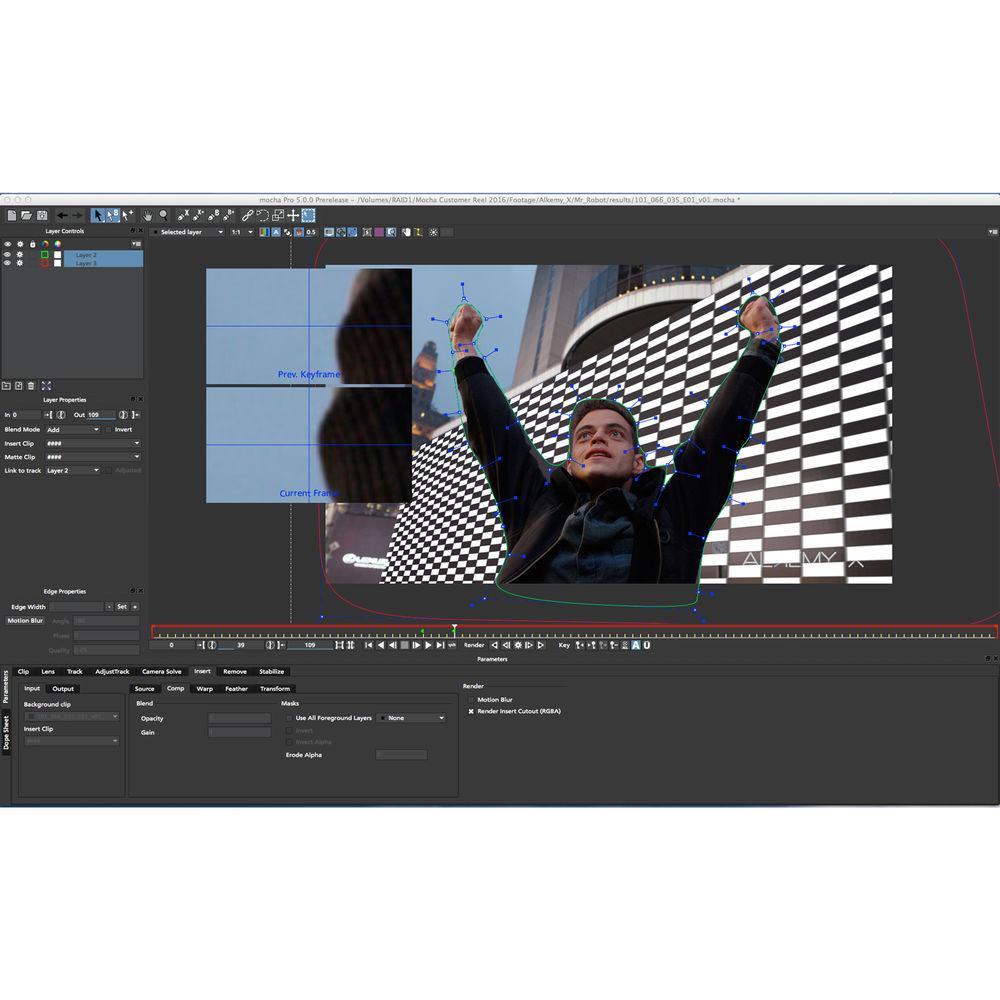This screenshot has height=1000, width=1000.
Task: Move the playhead marker on the timeline
Action: point(455,628)
